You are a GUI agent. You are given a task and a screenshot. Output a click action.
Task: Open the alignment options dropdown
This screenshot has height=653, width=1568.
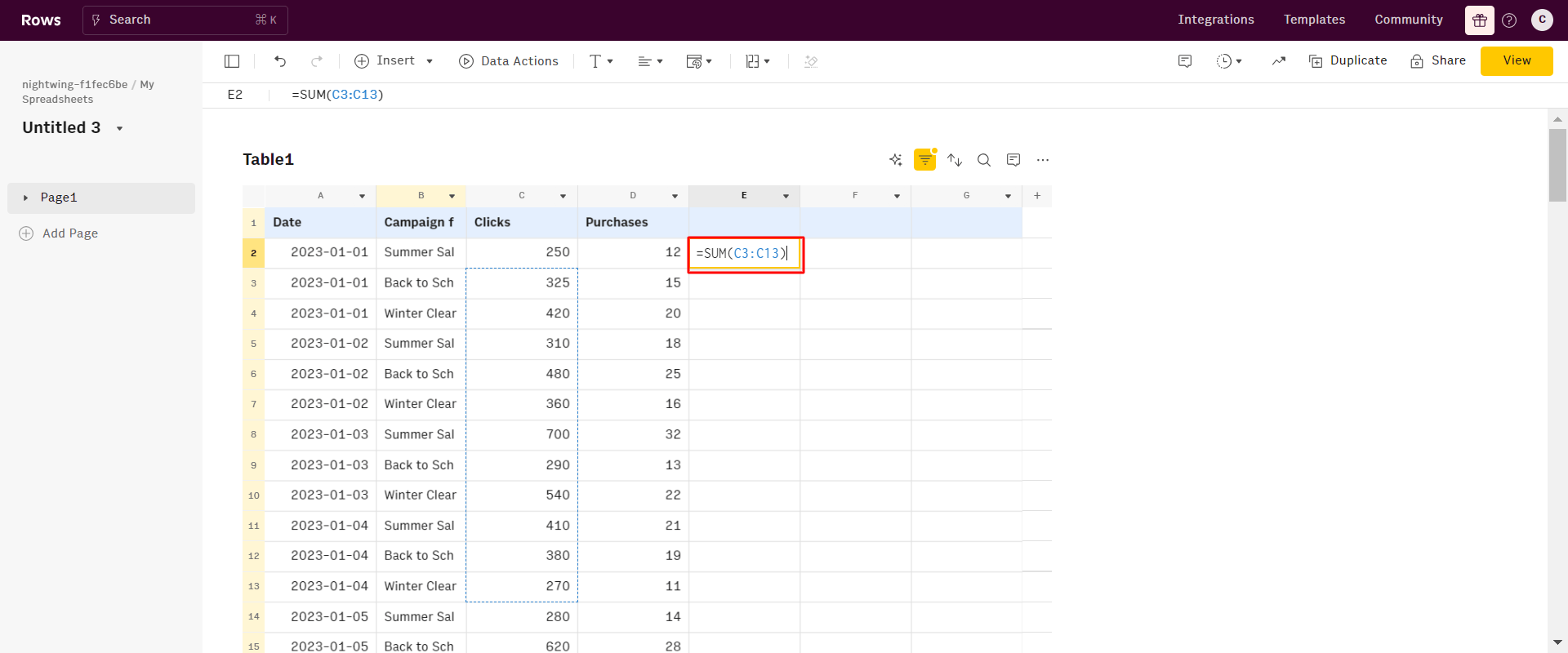651,61
